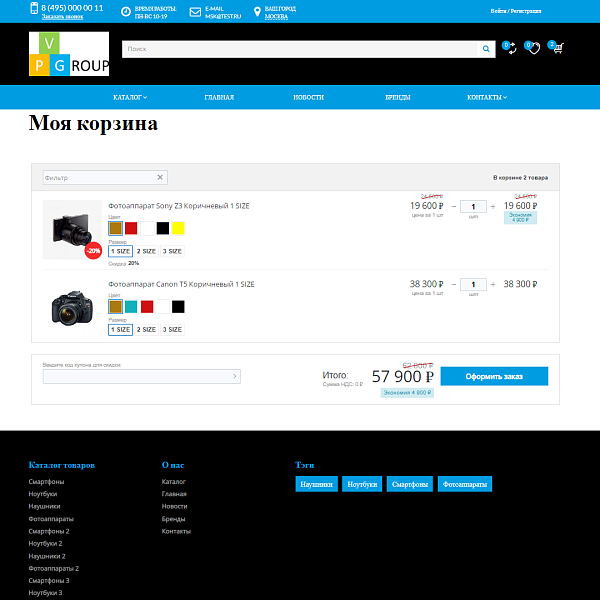Screen dimensions: 600x600
Task: Open Бренды menu item
Action: tap(397, 97)
